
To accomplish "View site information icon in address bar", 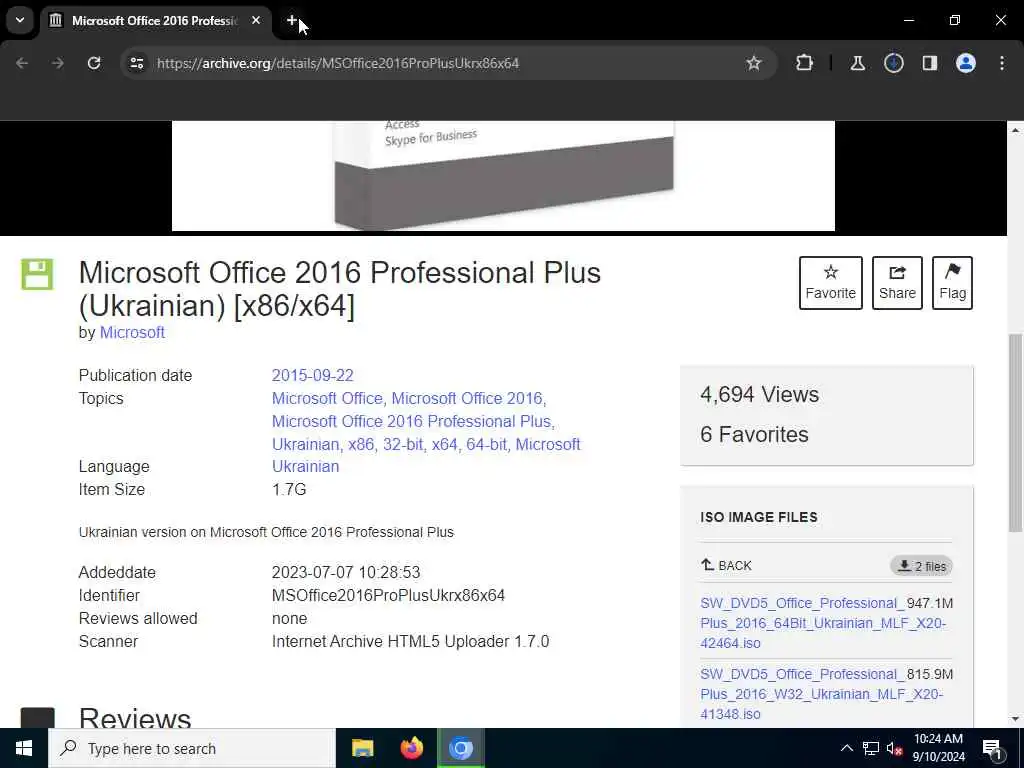I will (x=136, y=63).
